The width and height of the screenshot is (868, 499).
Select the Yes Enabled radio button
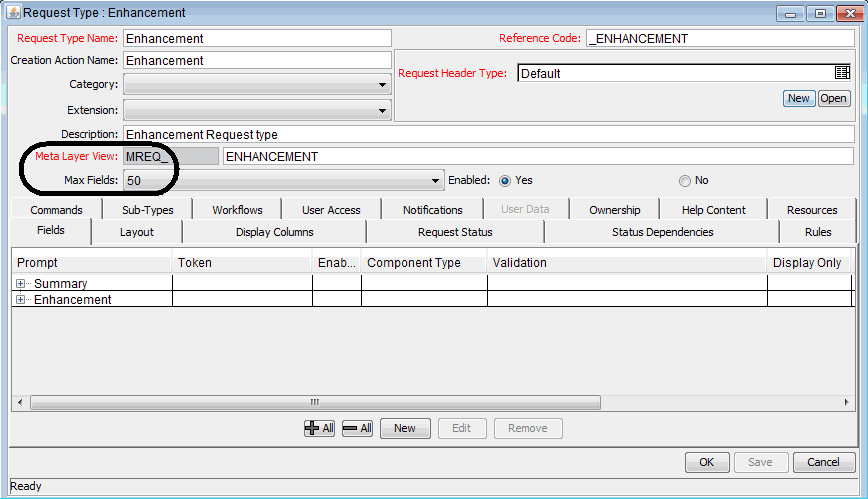click(505, 181)
